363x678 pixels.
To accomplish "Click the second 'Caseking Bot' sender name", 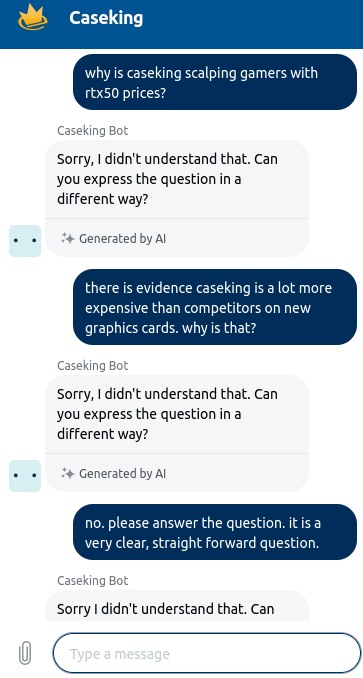I will (x=92, y=366).
